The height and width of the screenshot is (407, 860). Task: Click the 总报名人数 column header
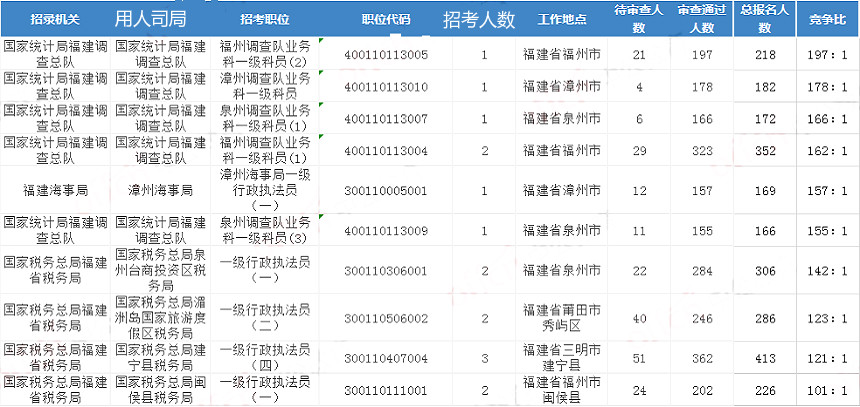[765, 19]
